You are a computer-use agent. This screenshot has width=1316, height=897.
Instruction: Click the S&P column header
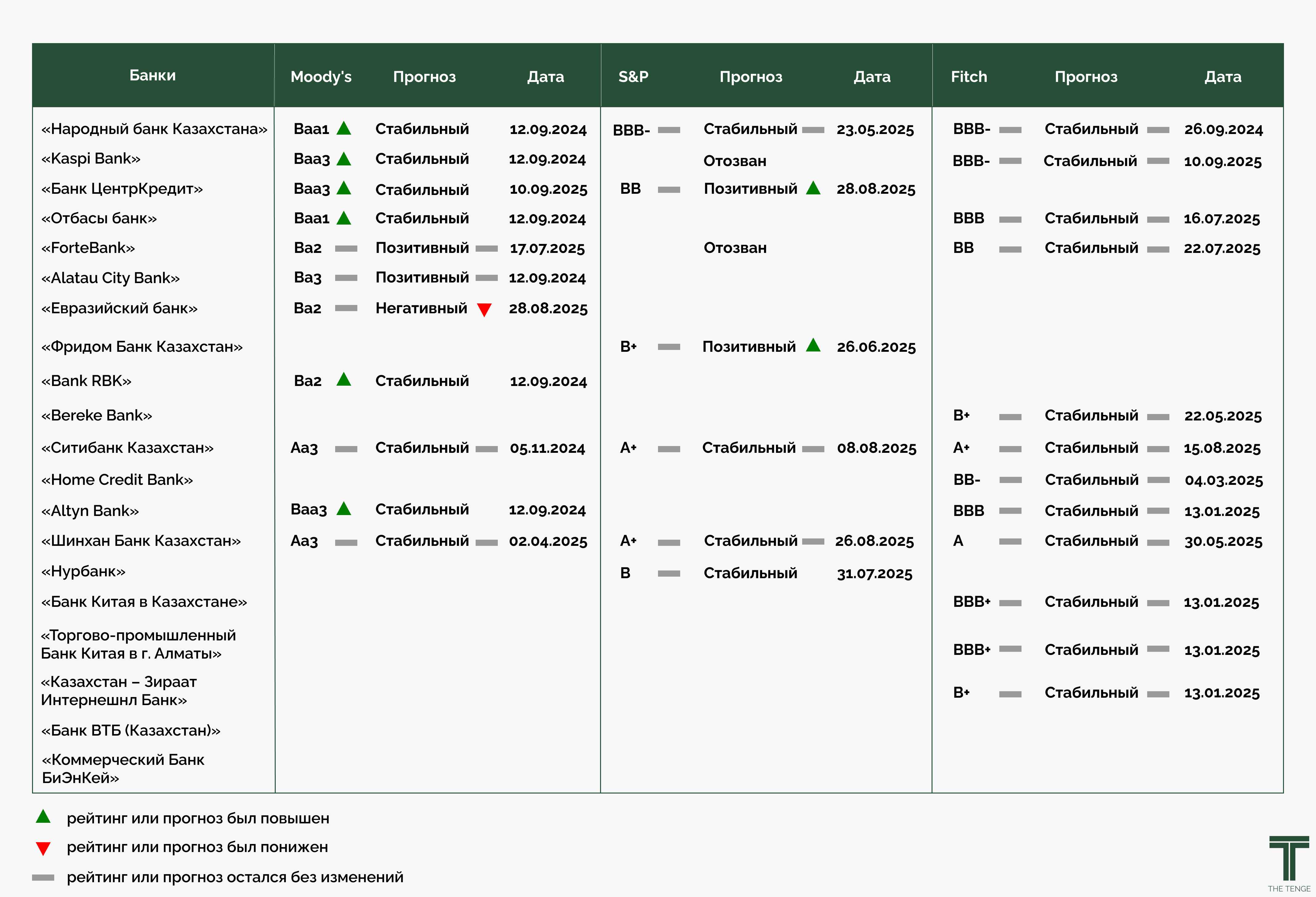(633, 76)
